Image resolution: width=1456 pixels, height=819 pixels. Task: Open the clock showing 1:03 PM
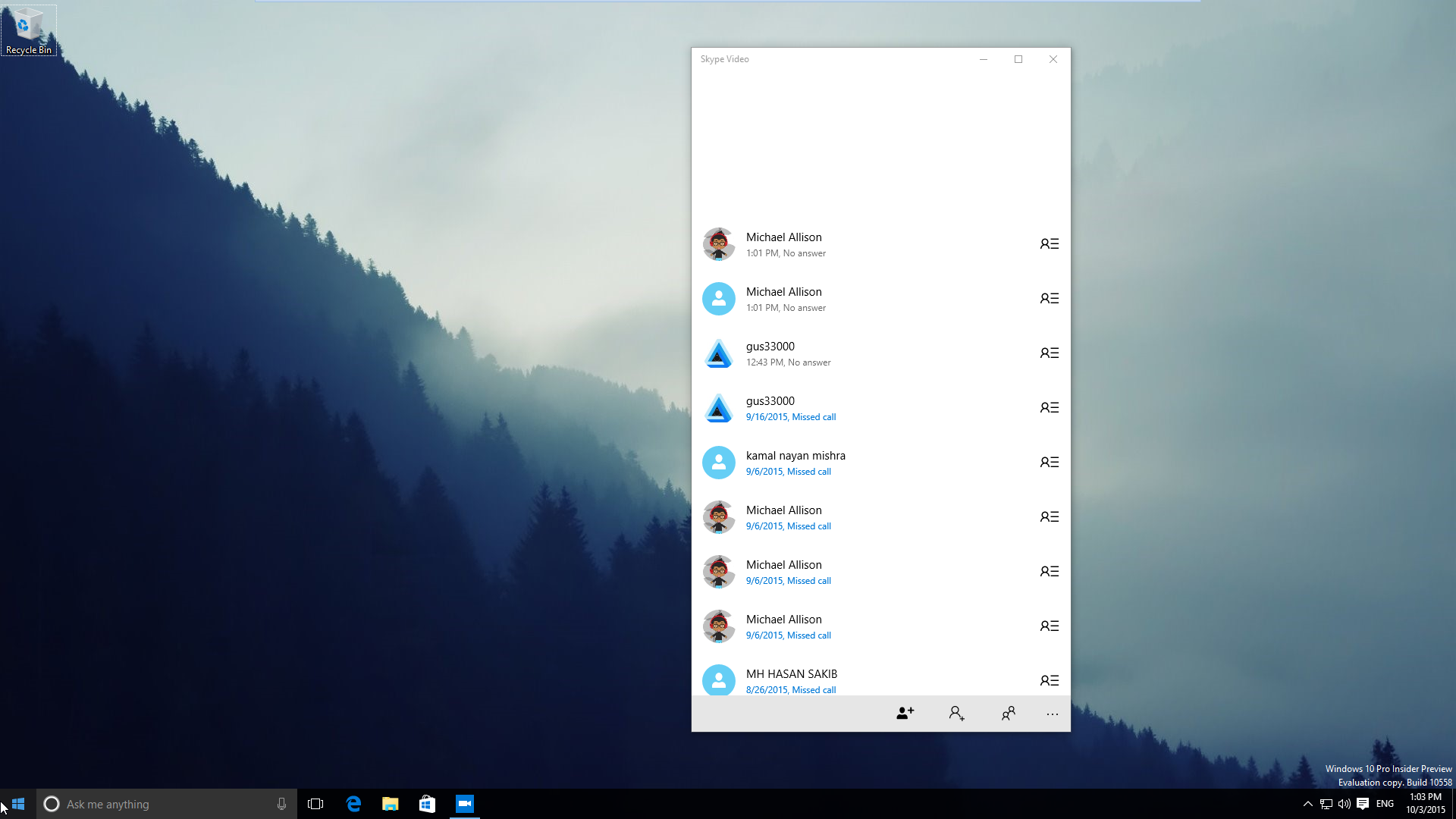click(x=1426, y=804)
